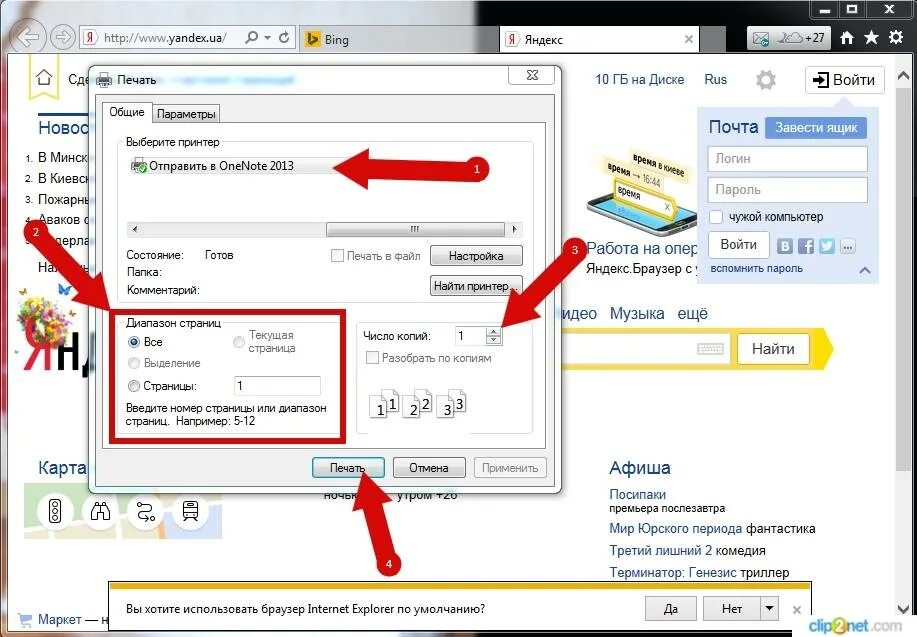
Task: Open the IE Home icon
Action: (x=847, y=38)
